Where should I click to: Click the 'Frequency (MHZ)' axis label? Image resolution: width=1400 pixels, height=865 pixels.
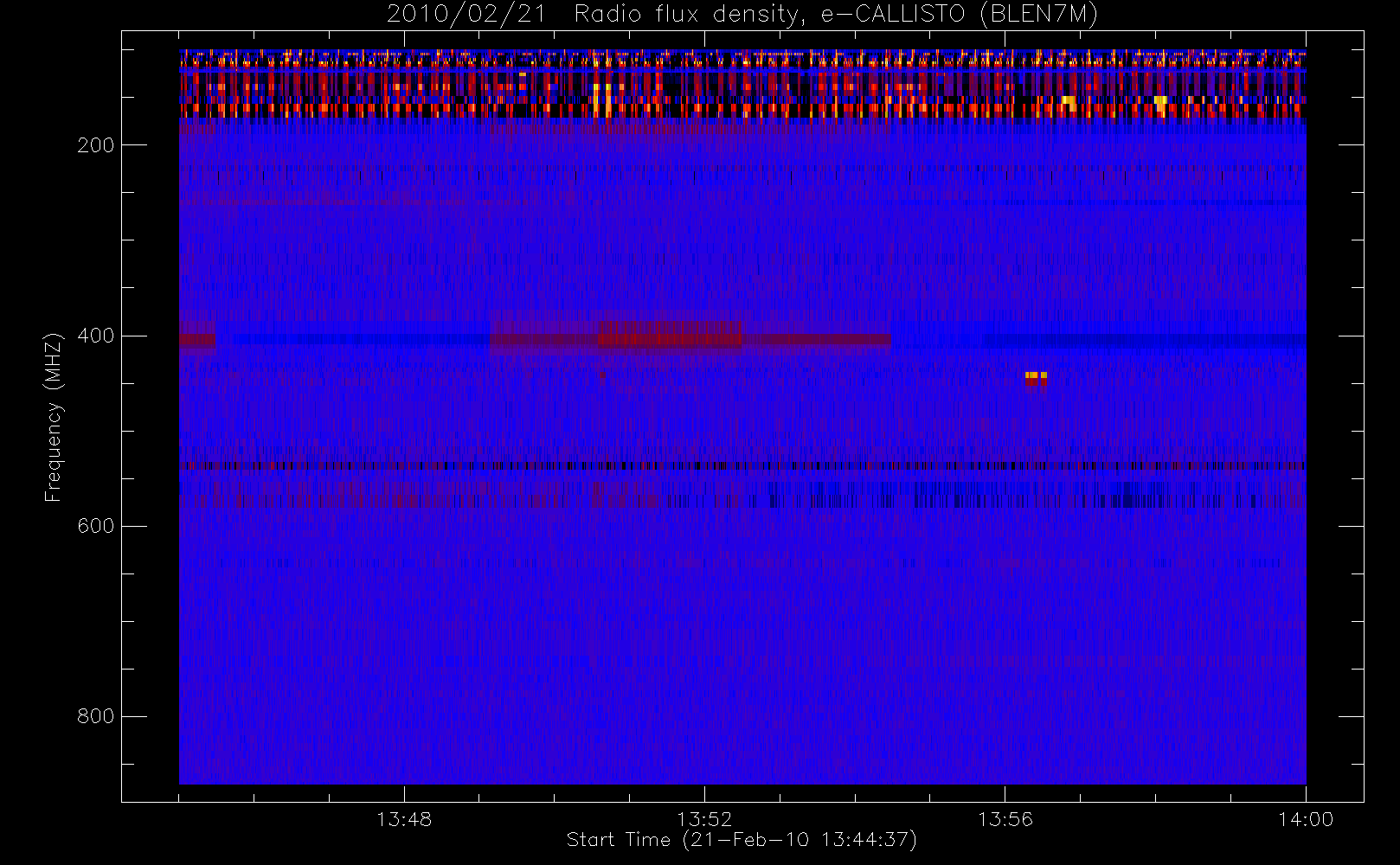tap(54, 418)
